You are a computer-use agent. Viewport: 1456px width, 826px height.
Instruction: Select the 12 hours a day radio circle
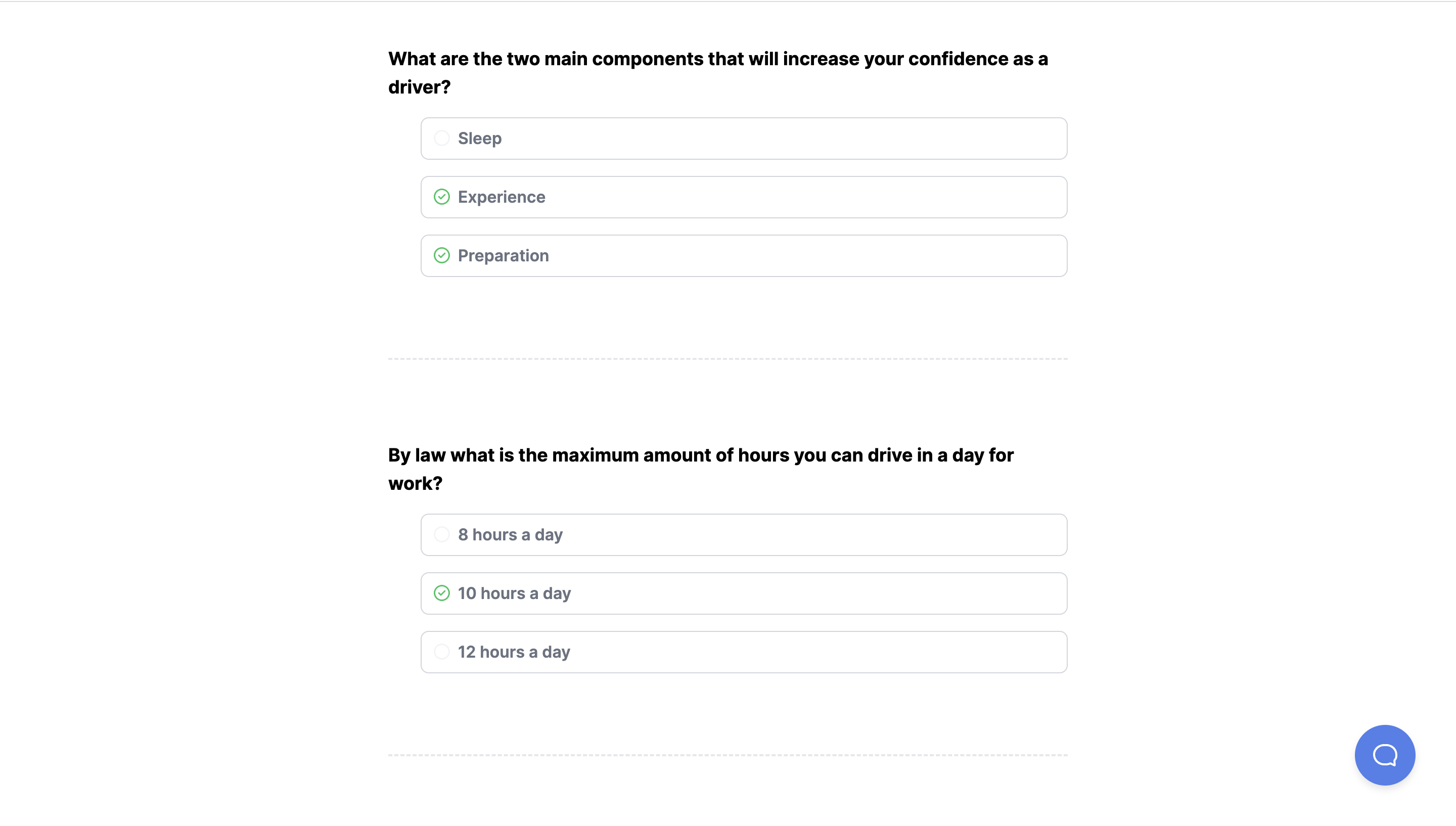click(441, 652)
